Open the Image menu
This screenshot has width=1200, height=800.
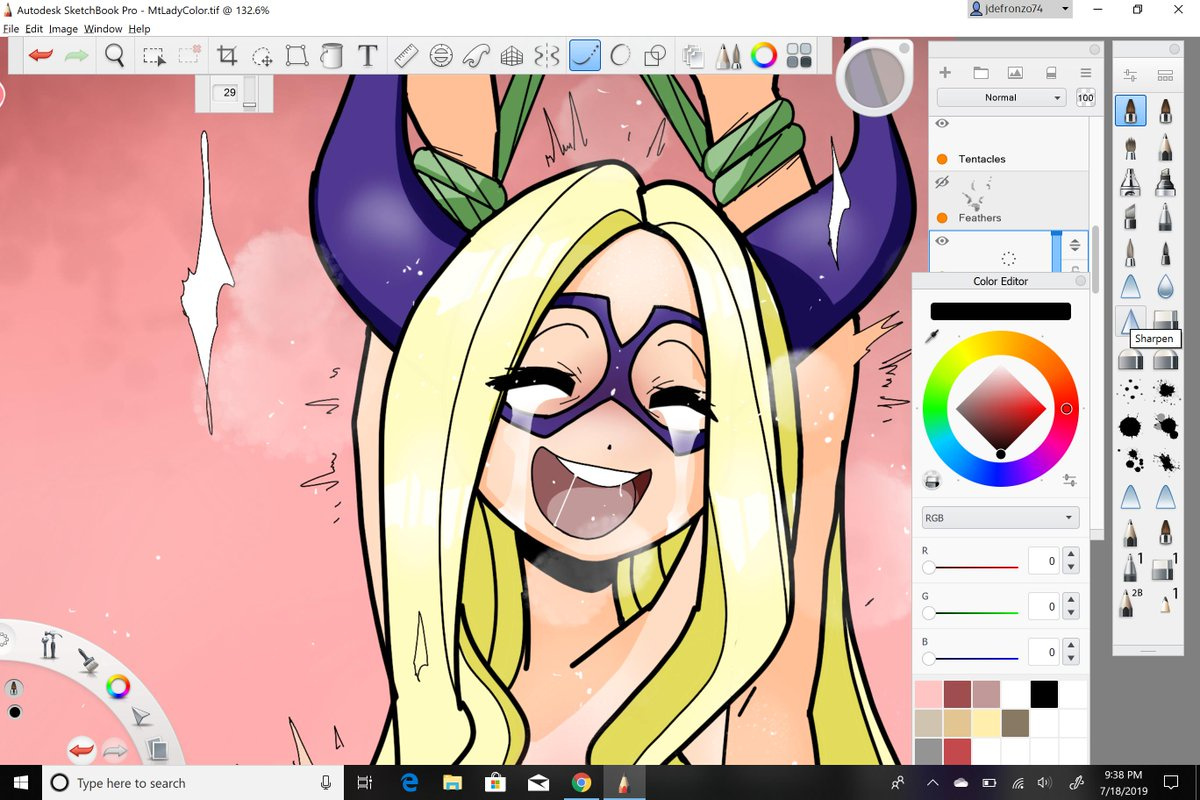[x=63, y=29]
